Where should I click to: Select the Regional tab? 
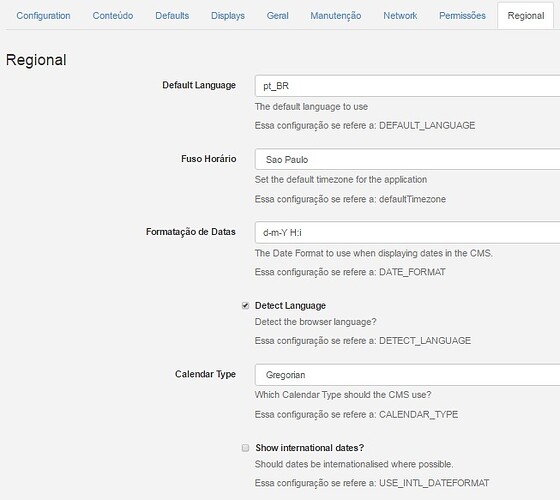tap(526, 16)
